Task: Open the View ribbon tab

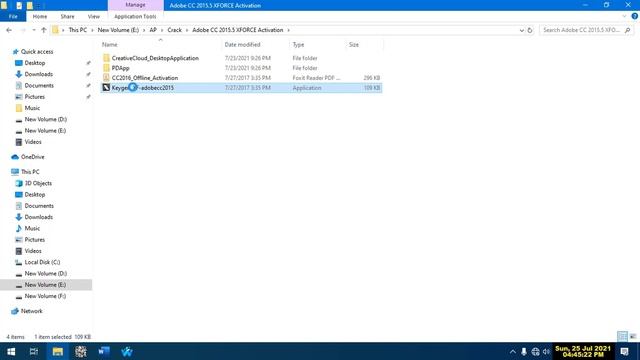Action: pyautogui.click(x=93, y=16)
